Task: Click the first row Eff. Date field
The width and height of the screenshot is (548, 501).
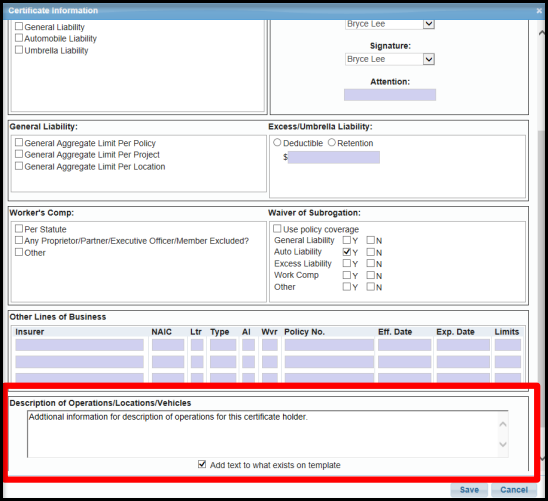Action: tap(404, 345)
